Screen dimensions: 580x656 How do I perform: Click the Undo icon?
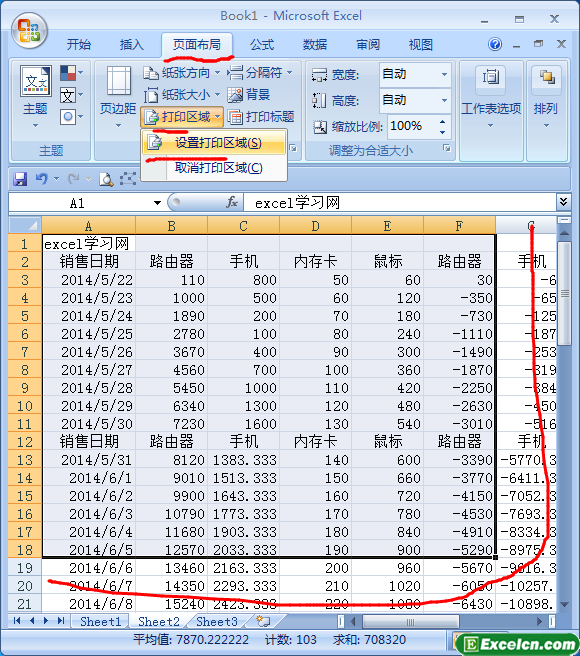click(41, 179)
